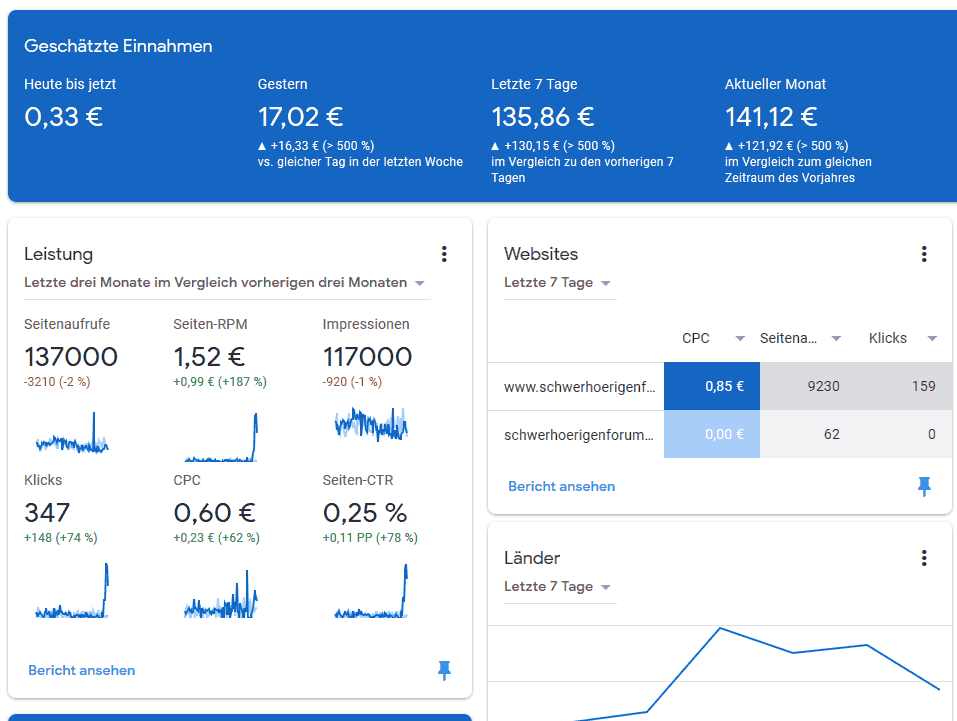The height and width of the screenshot is (721, 957).
Task: Click 'Bericht ansehen' in Leistung card
Action: tap(81, 670)
